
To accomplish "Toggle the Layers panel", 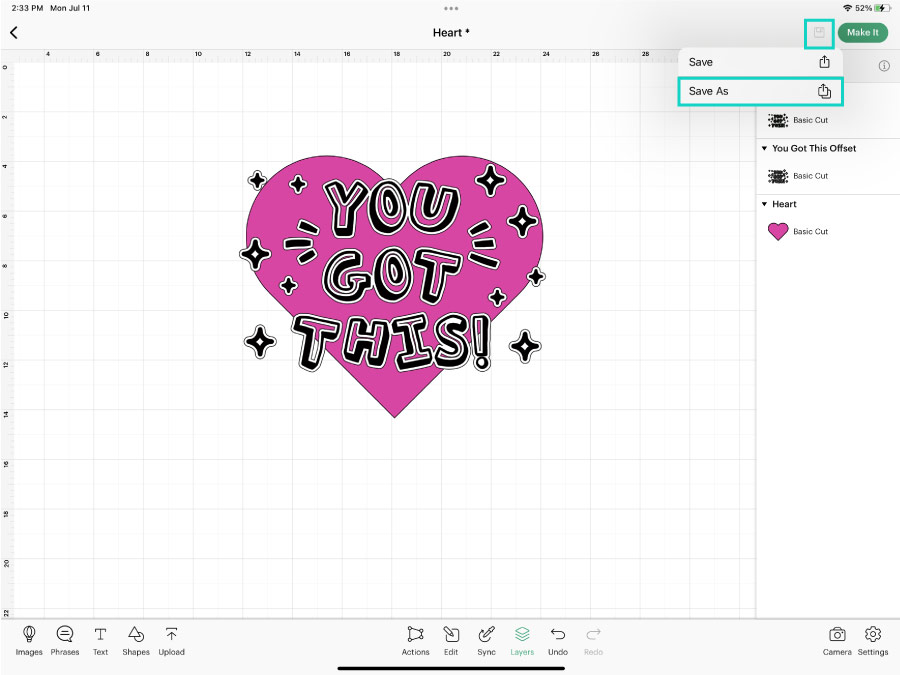I will point(522,640).
